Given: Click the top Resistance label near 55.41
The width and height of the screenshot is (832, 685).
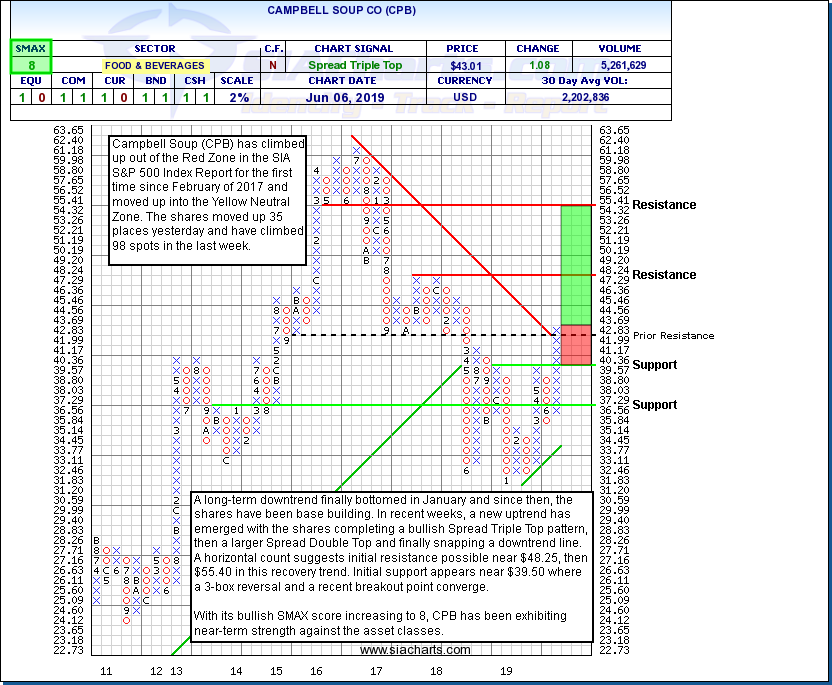Looking at the screenshot, I should (x=664, y=205).
